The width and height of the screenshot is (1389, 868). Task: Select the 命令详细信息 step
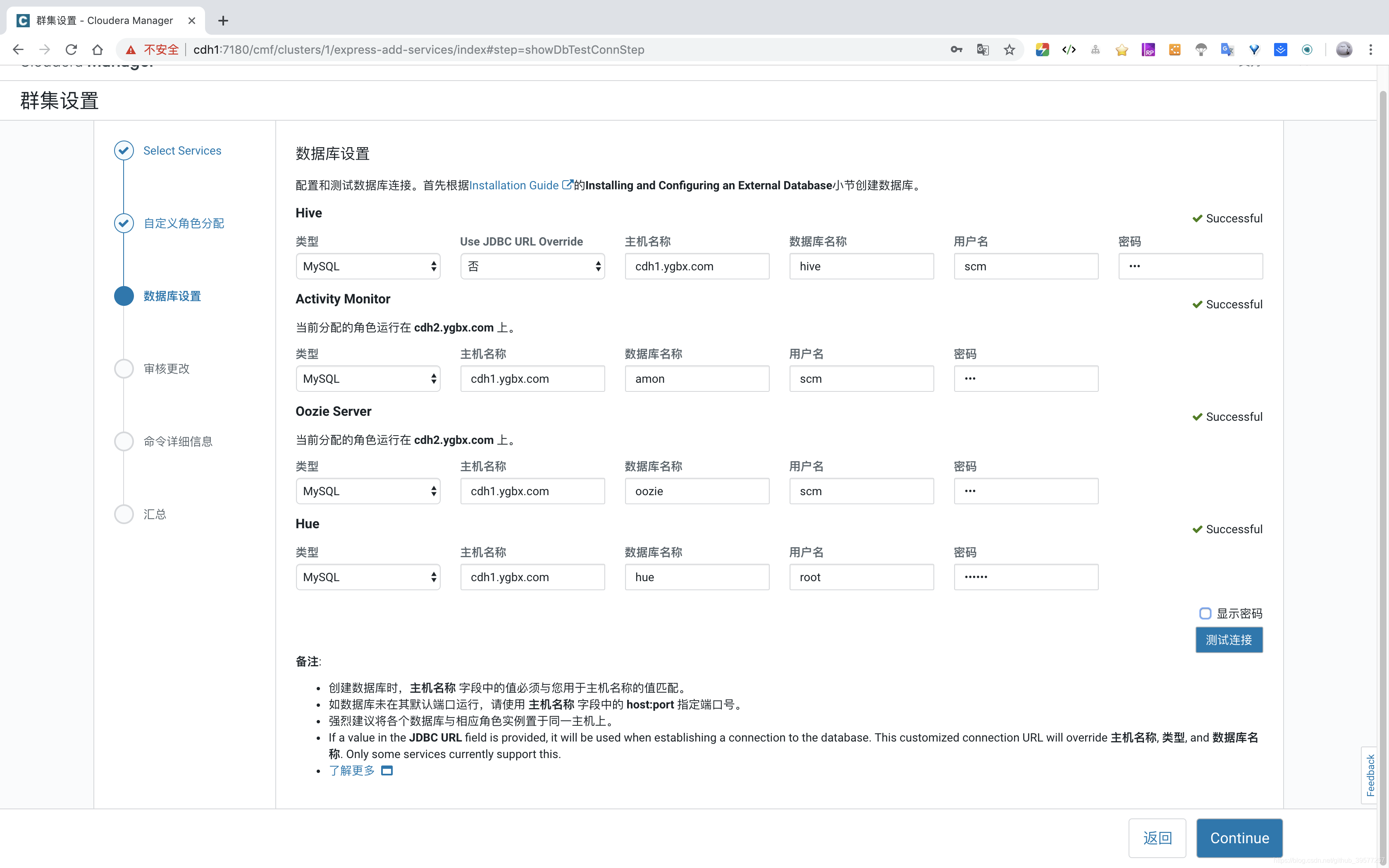[x=178, y=441]
